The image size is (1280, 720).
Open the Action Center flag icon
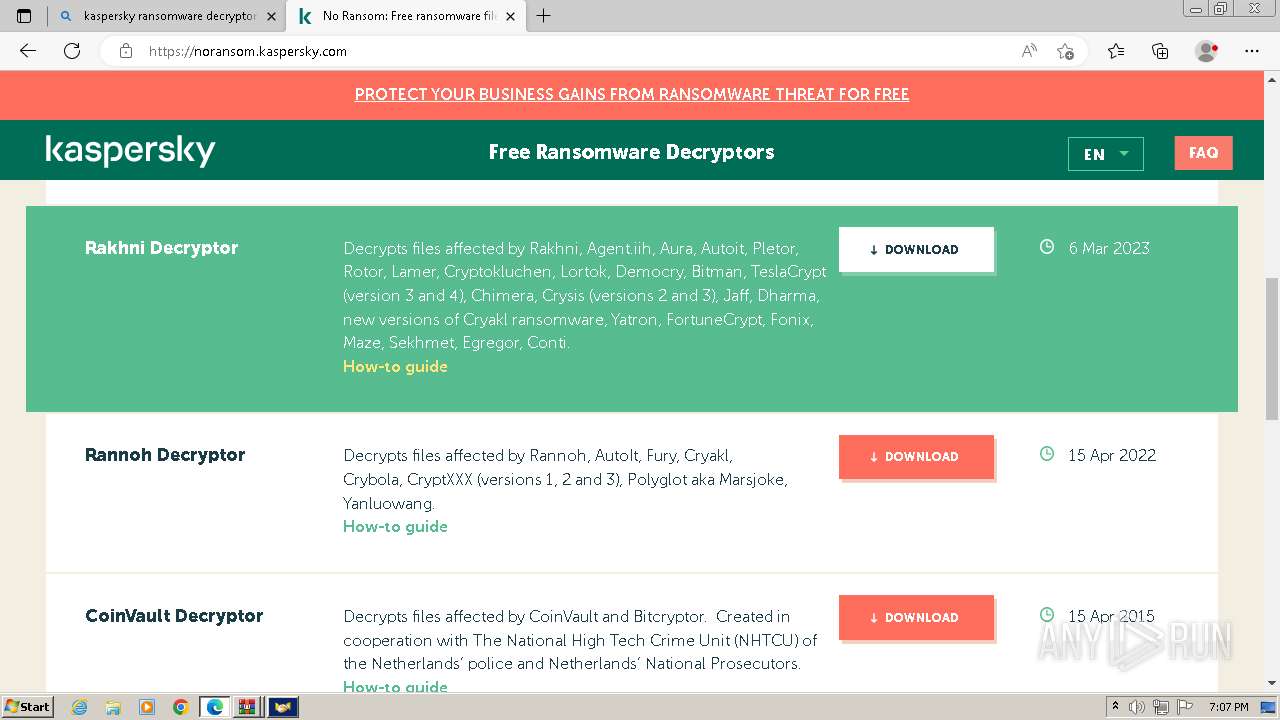pos(1186,707)
